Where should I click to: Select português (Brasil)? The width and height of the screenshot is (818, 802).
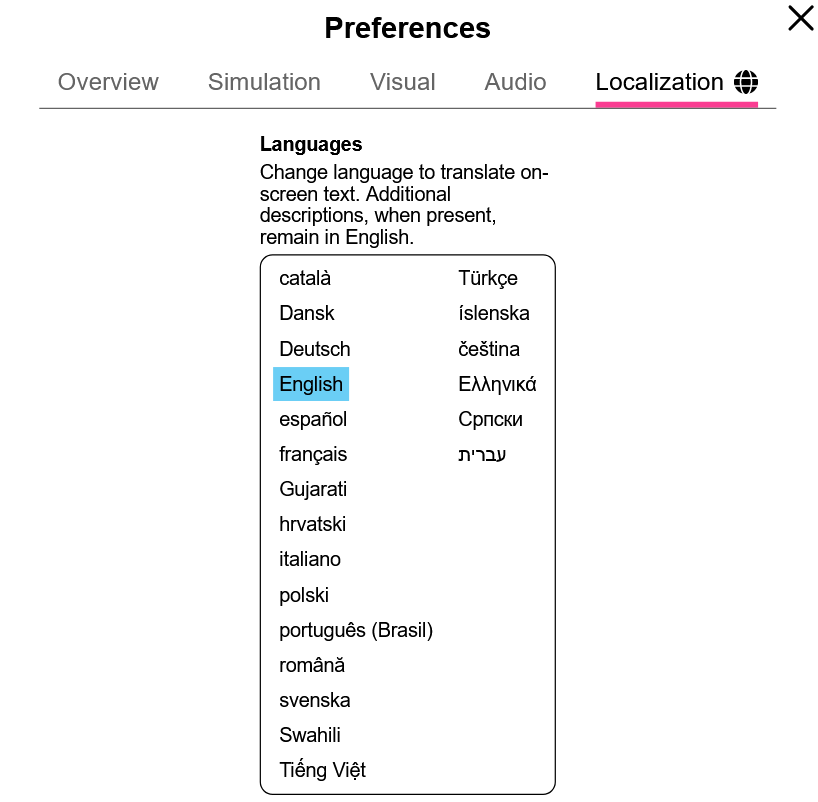pyautogui.click(x=356, y=630)
